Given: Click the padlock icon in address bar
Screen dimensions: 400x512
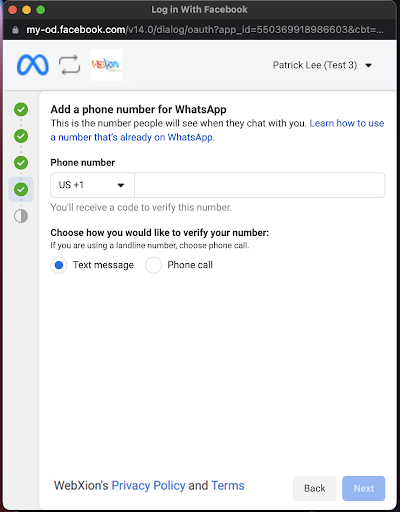Looking at the screenshot, I should 15,30.
